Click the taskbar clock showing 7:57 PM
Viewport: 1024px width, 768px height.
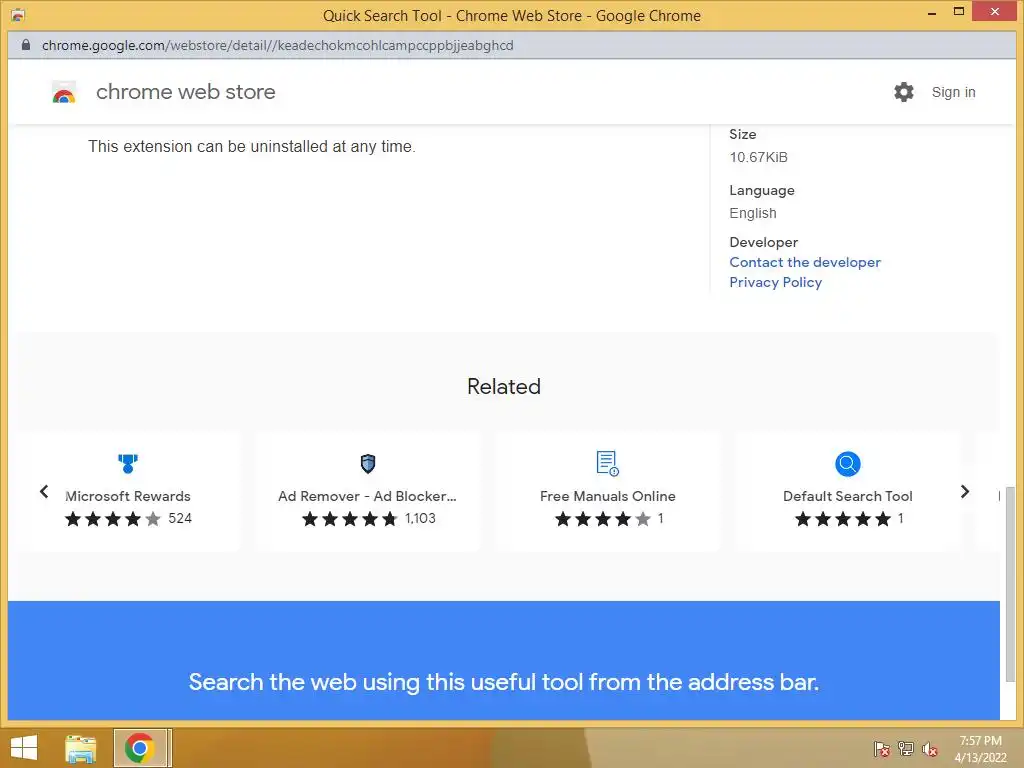coord(980,748)
